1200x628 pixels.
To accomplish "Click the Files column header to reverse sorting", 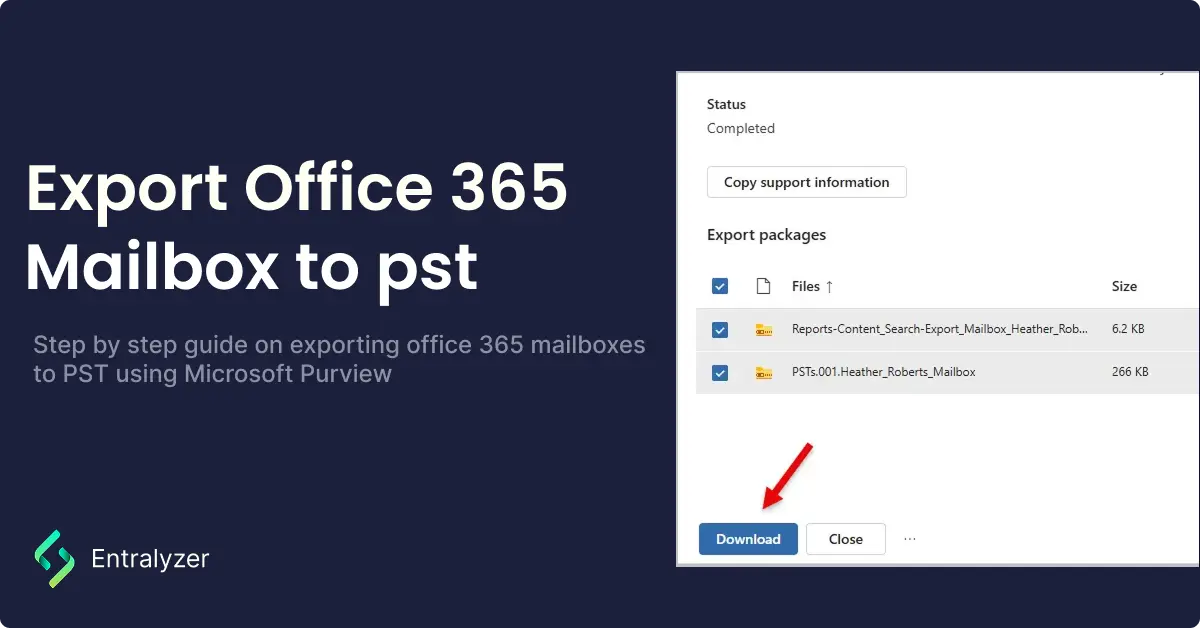I will click(x=806, y=286).
